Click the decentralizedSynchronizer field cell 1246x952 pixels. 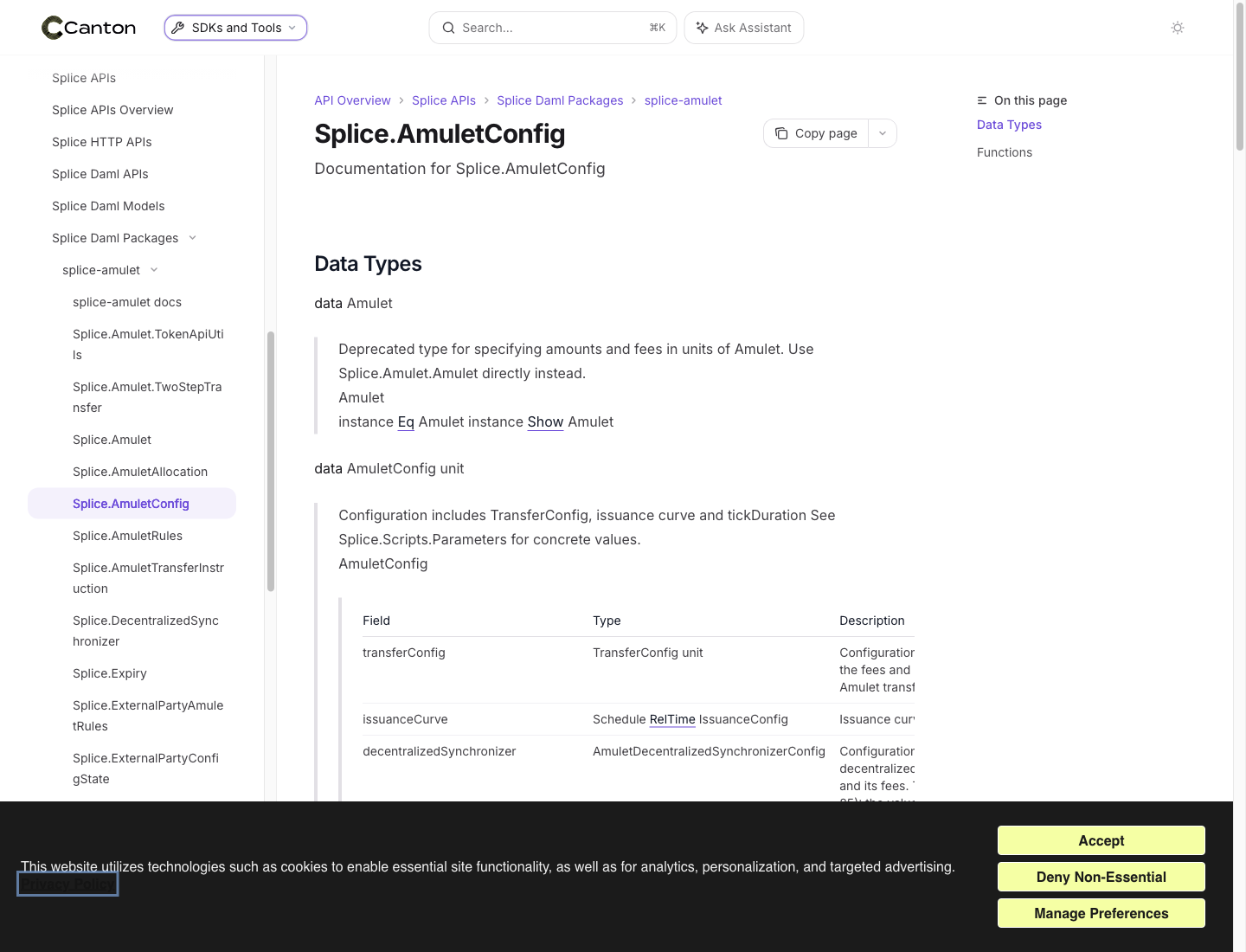tap(439, 751)
